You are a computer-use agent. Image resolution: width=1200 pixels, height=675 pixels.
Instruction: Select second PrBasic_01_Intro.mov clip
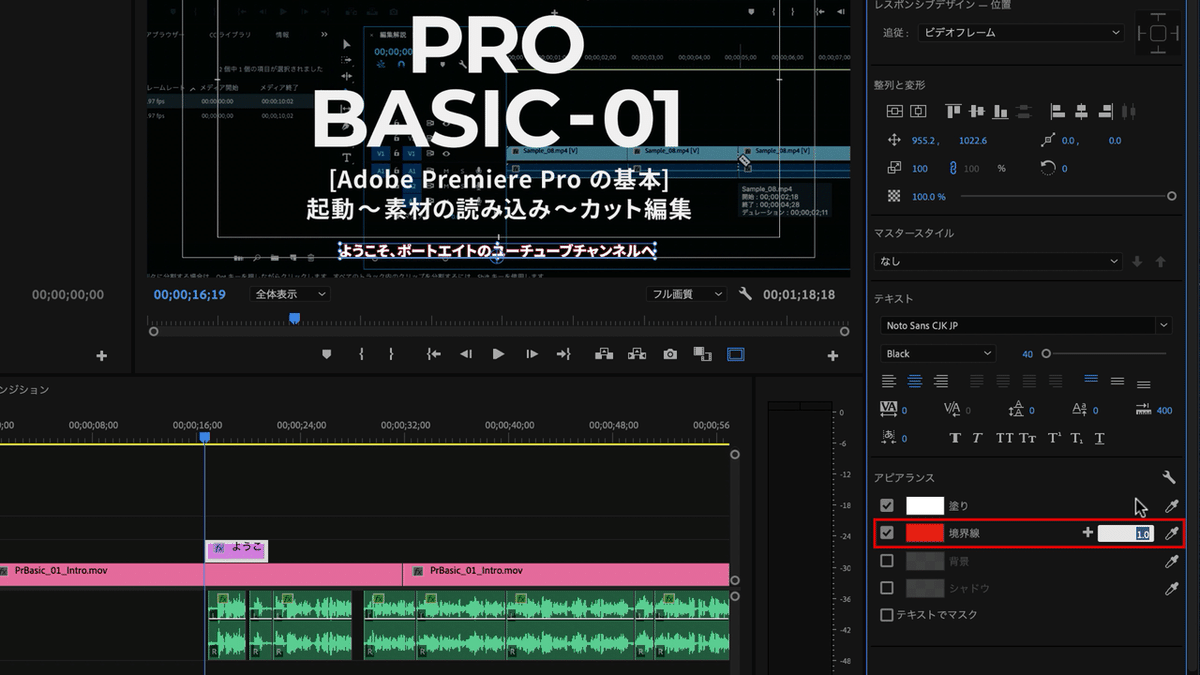(566, 574)
